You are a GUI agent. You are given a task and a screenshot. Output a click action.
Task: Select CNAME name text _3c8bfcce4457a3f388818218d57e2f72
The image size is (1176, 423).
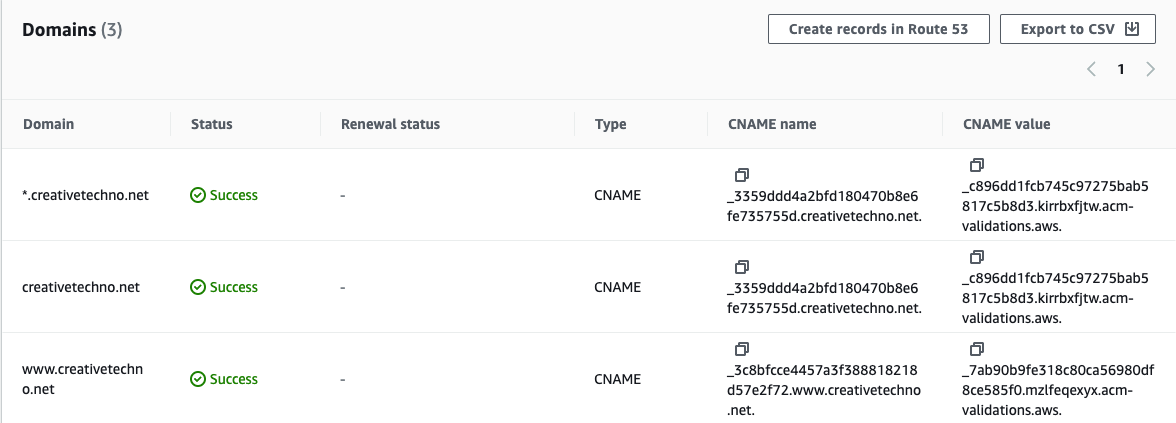[x=823, y=382]
